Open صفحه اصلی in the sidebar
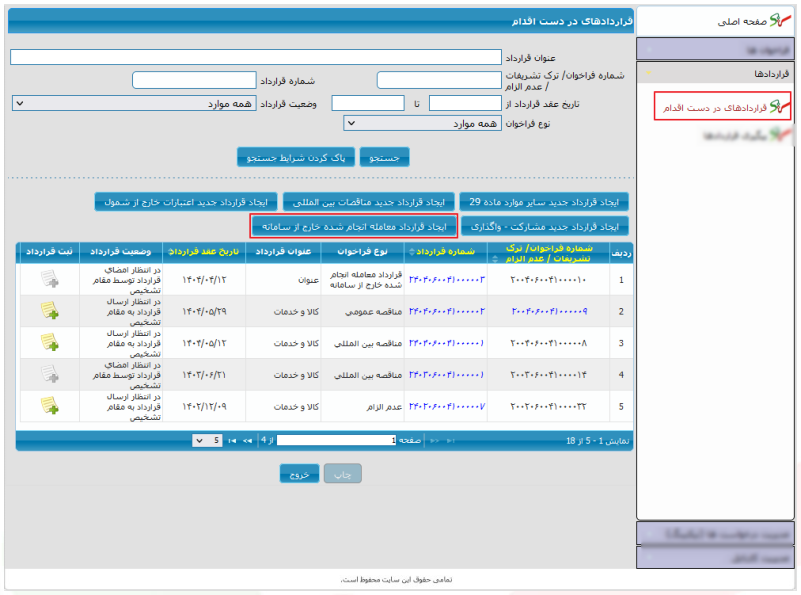 pos(742,21)
